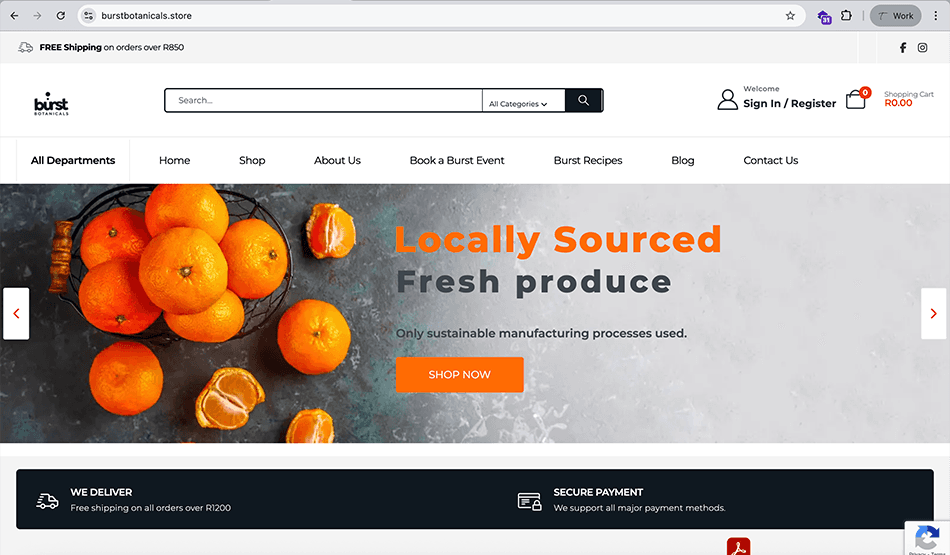The image size is (950, 555).
Task: Expand the All Categories dropdown
Action: click(518, 104)
